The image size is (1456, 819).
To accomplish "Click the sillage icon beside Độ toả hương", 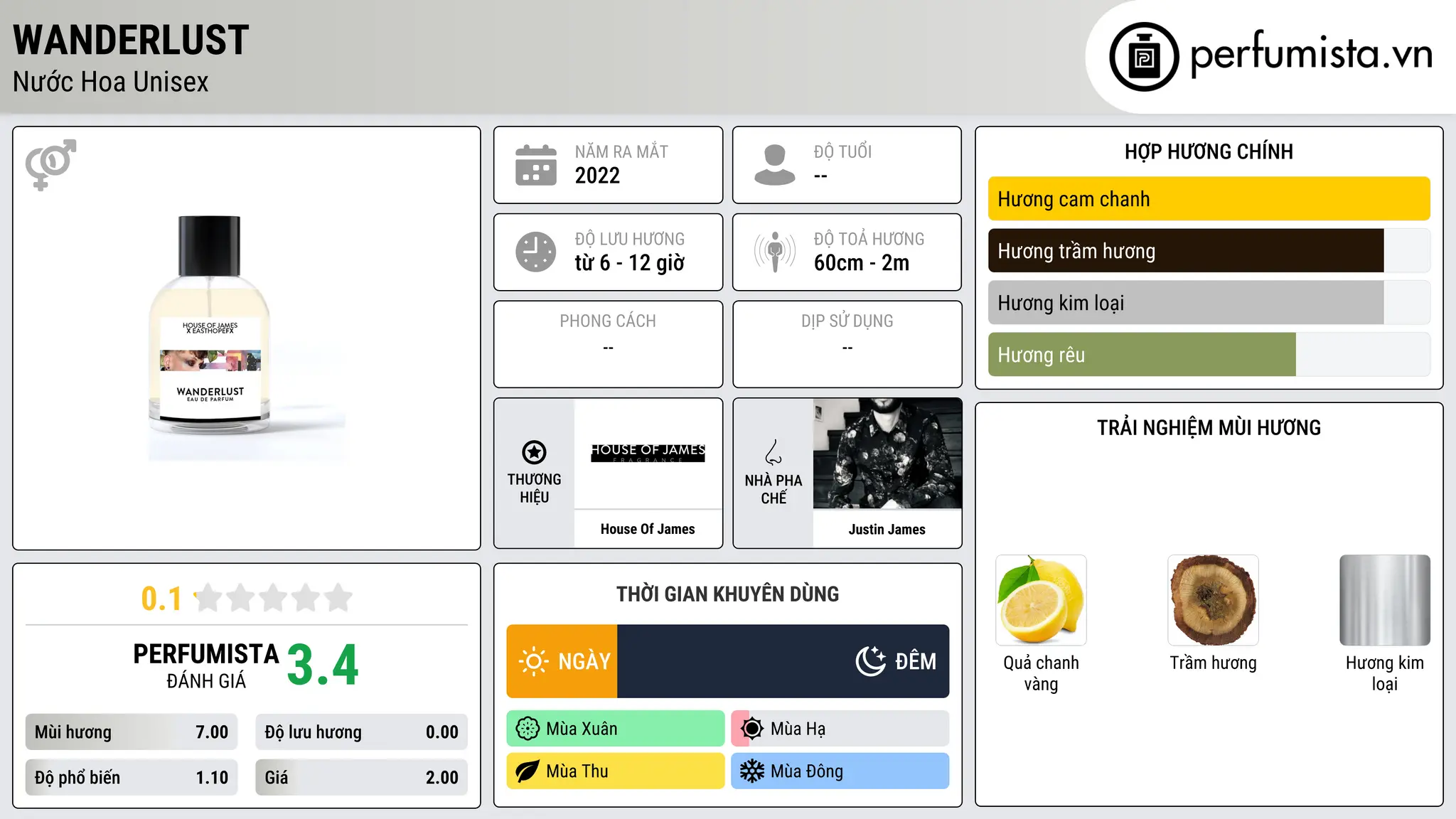I will [774, 252].
